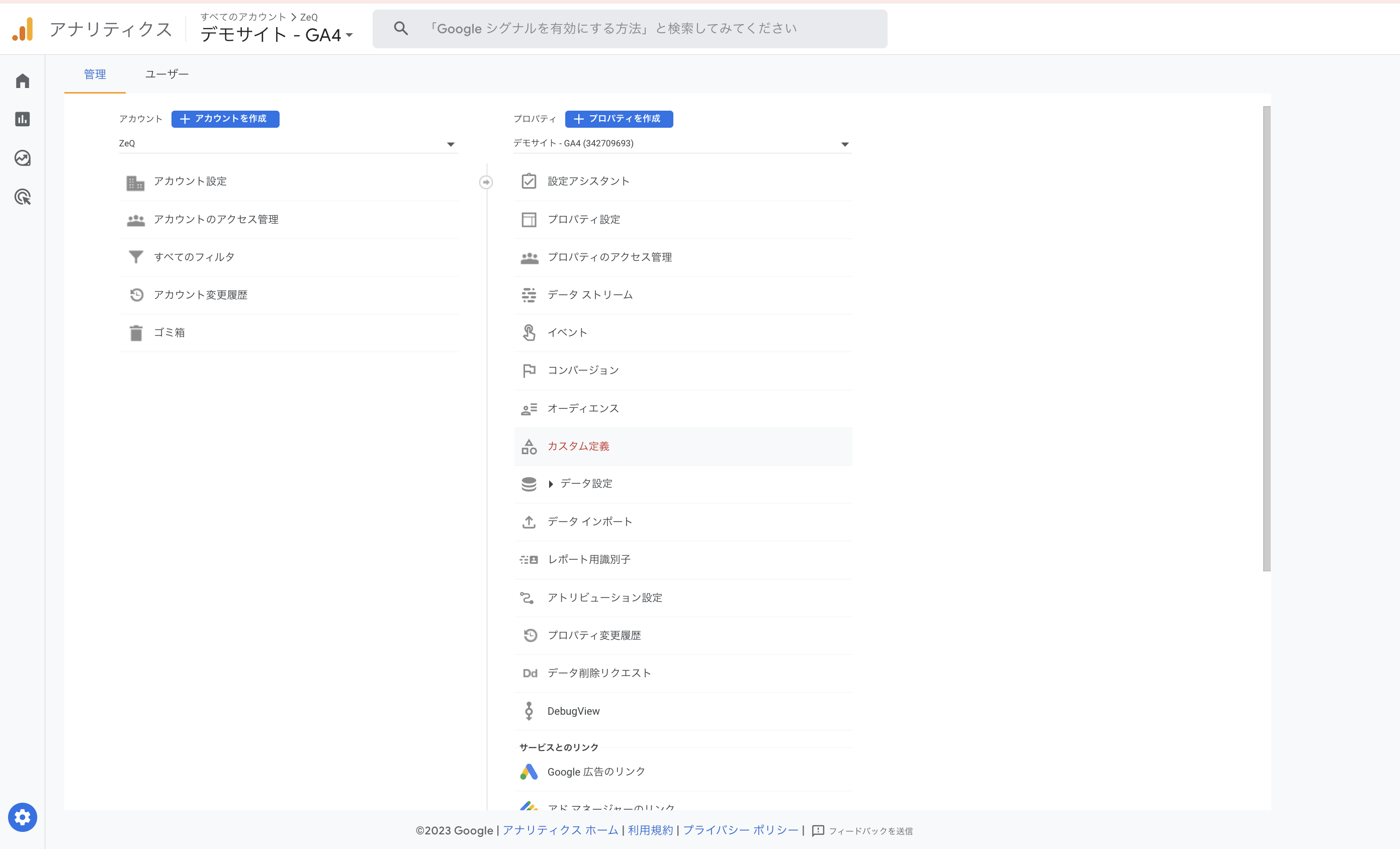Open the デモサイト - GA4 (342709693) property dropdown
Image resolution: width=1400 pixels, height=849 pixels.
click(x=682, y=144)
